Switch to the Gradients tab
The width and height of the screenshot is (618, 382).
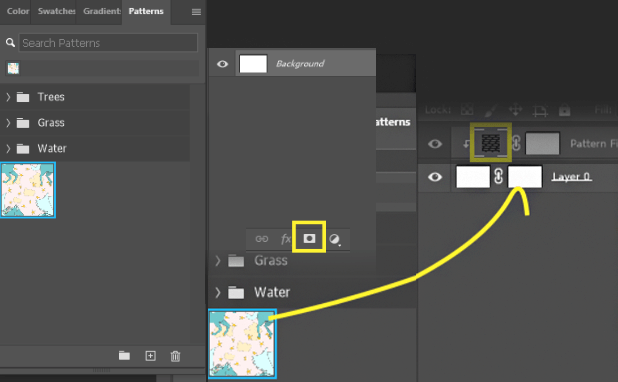[x=101, y=11]
